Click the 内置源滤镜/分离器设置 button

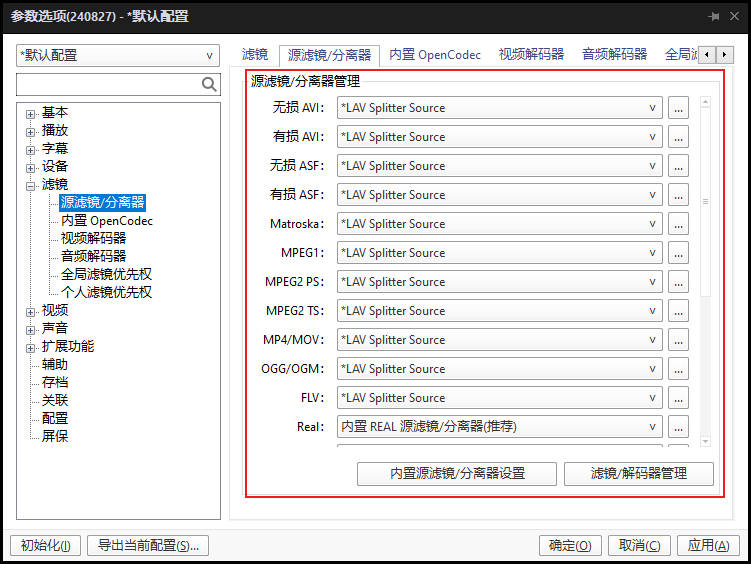(x=457, y=474)
